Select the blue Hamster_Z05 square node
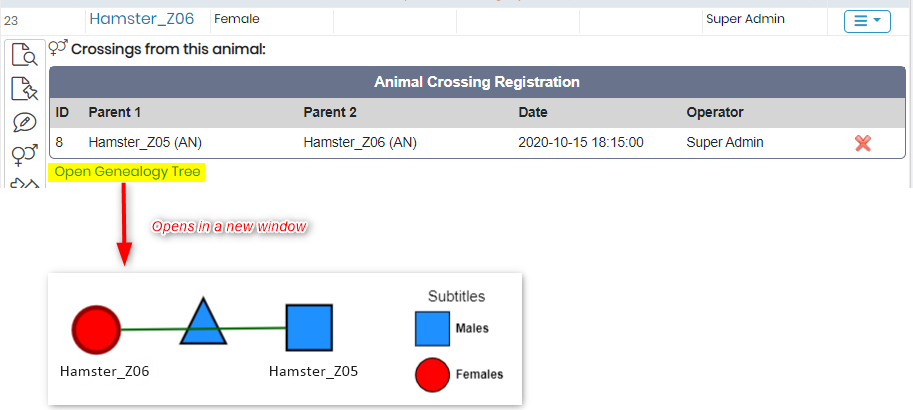 tap(309, 327)
